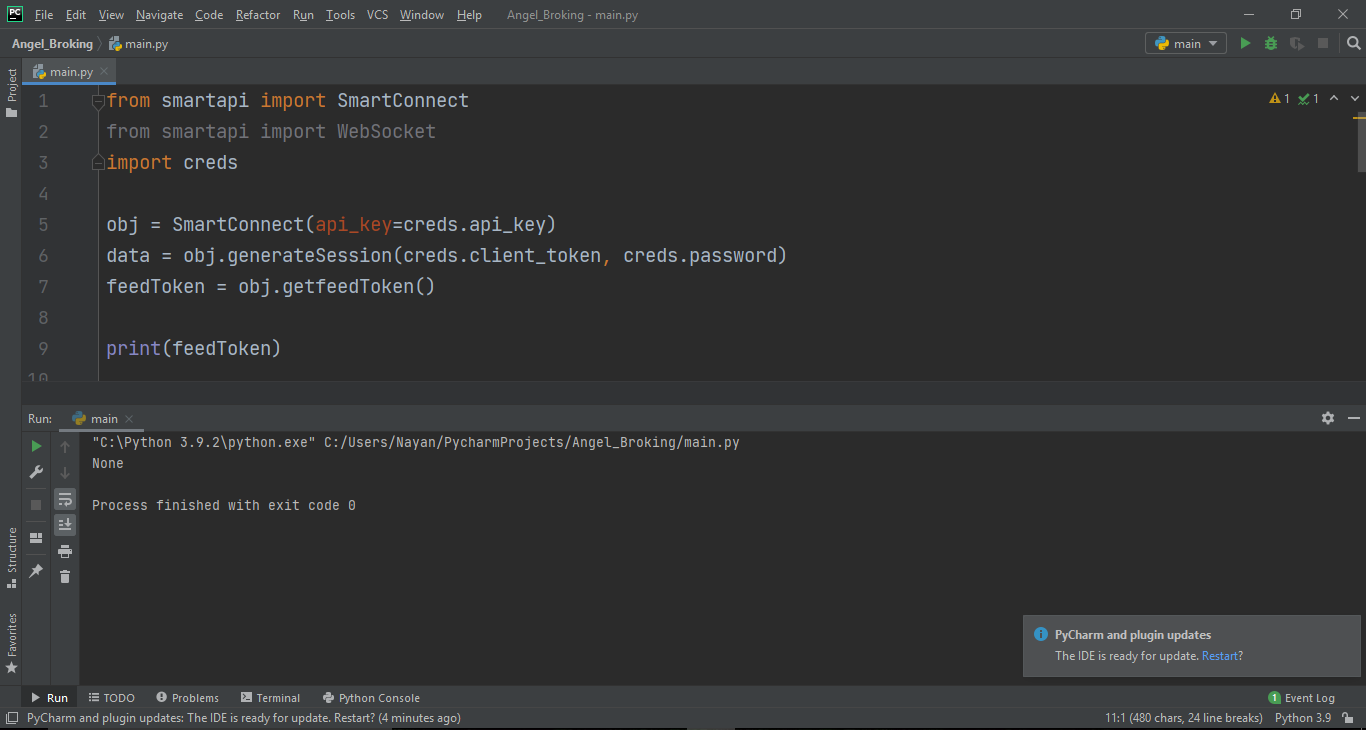Open the Project tool window sidebar
The image size is (1366, 730).
[11, 92]
